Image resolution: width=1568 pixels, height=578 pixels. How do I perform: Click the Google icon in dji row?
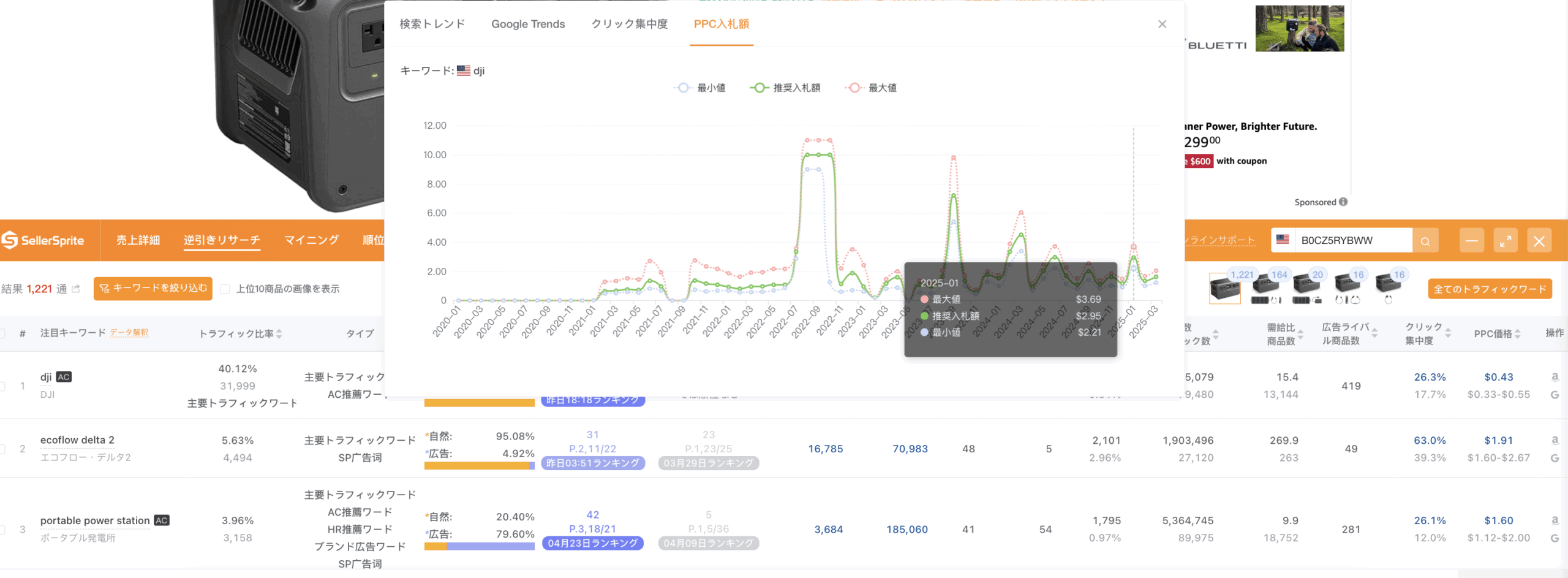click(x=1555, y=395)
